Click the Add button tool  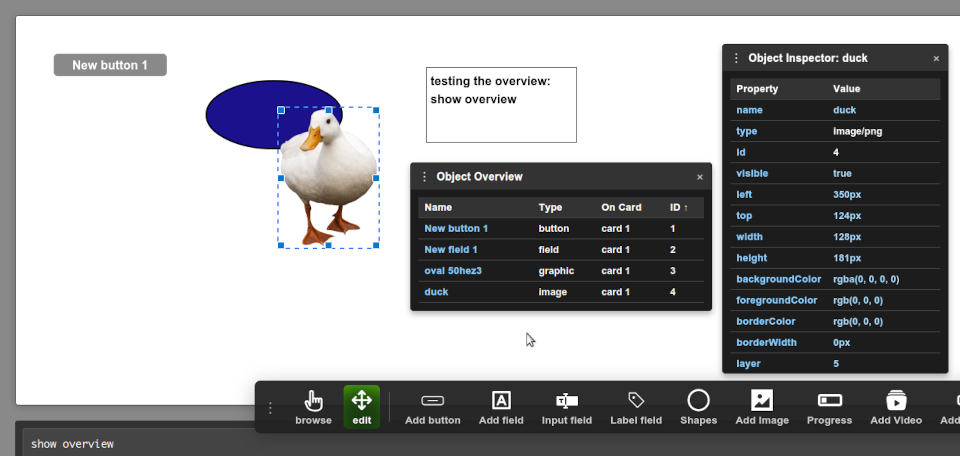tap(432, 407)
